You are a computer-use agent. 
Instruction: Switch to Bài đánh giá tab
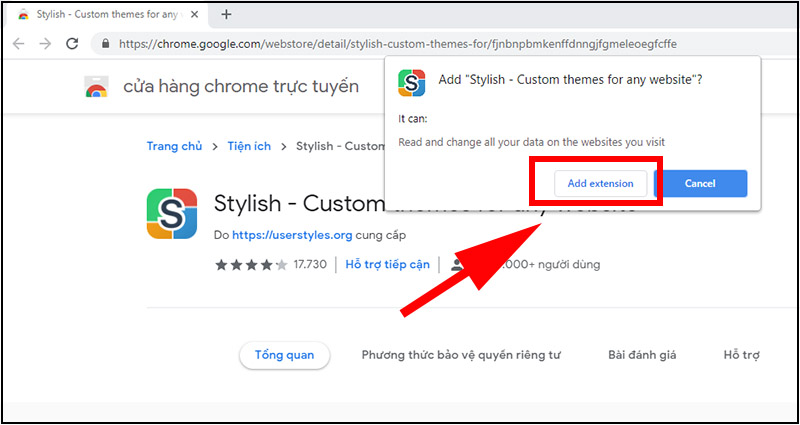[x=642, y=355]
